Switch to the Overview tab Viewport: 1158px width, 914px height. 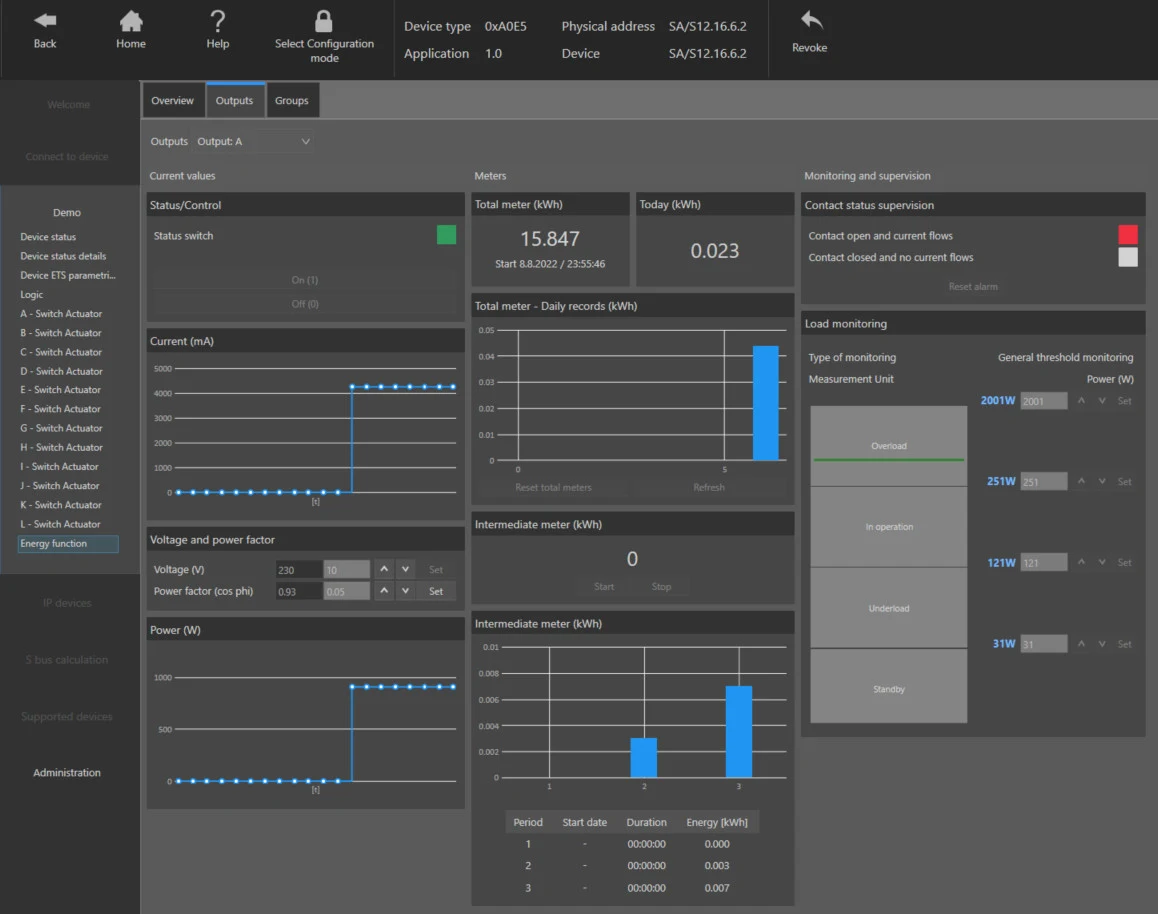(173, 100)
